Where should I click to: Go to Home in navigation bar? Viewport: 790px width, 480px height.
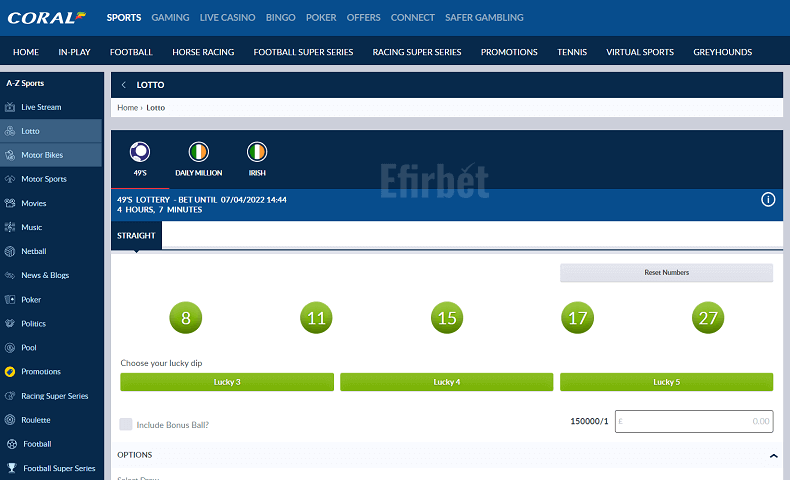click(26, 52)
